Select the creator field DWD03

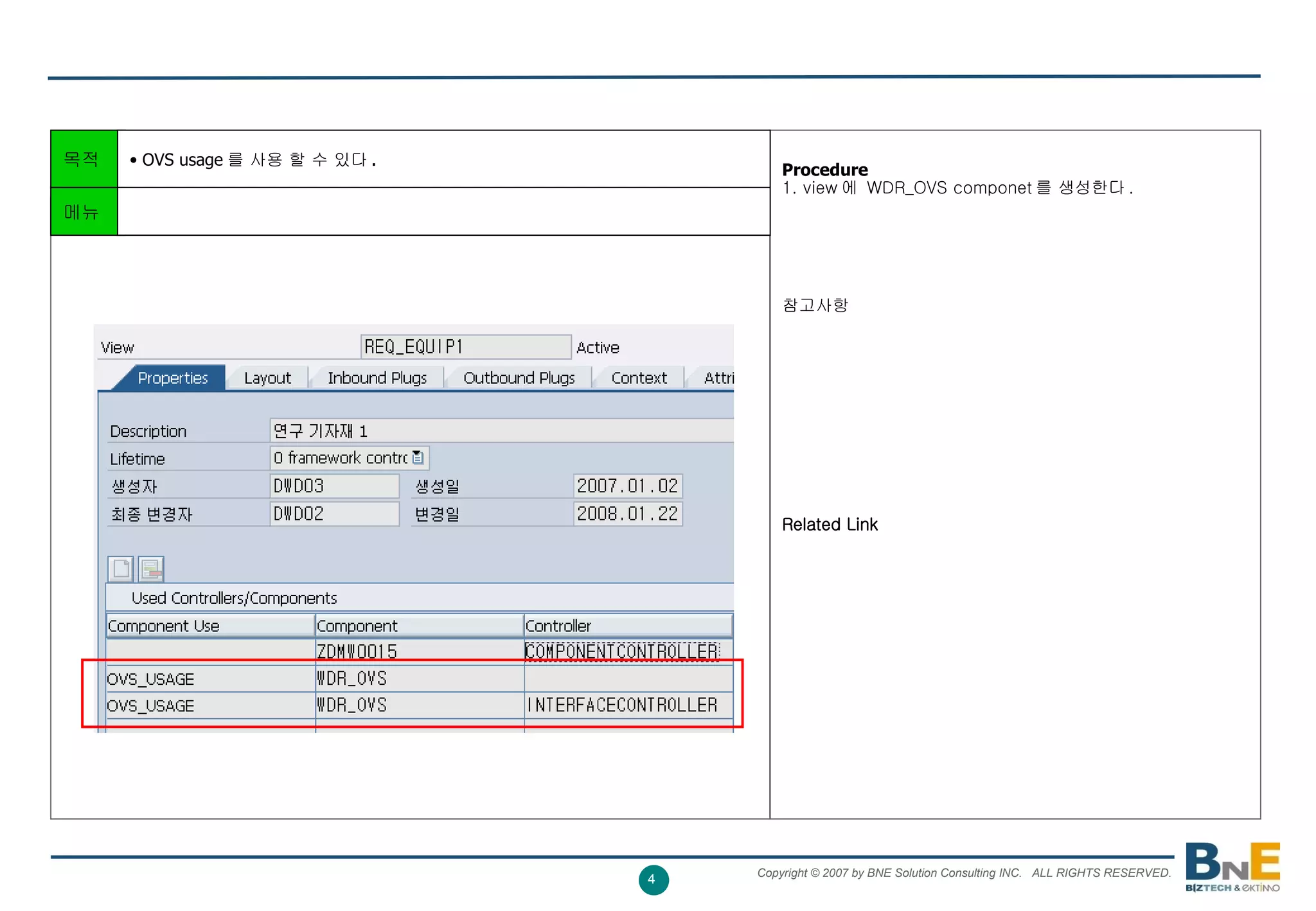click(x=334, y=486)
